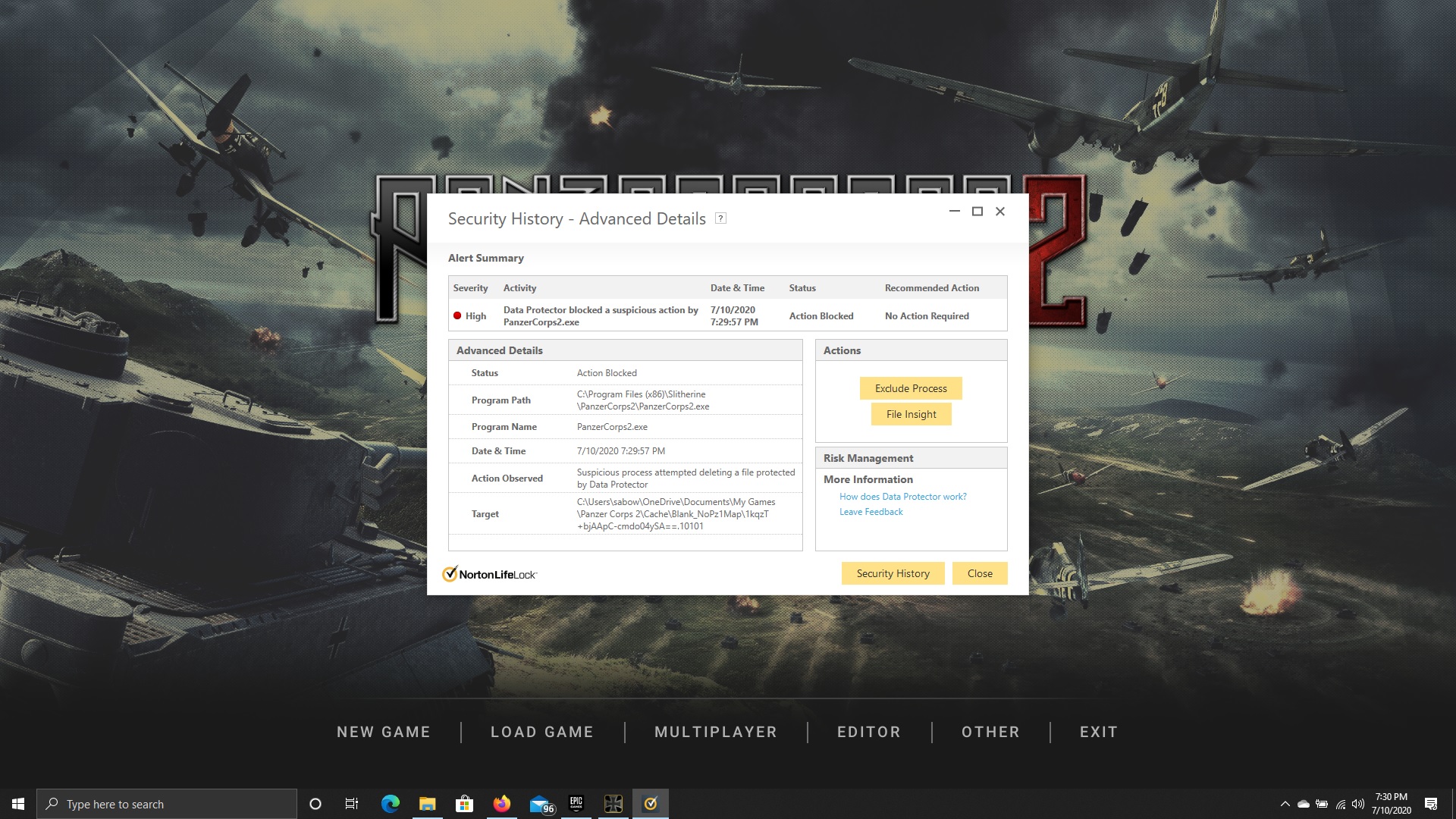Open File Explorer from the taskbar
Screen dimensions: 1456x819
click(428, 804)
